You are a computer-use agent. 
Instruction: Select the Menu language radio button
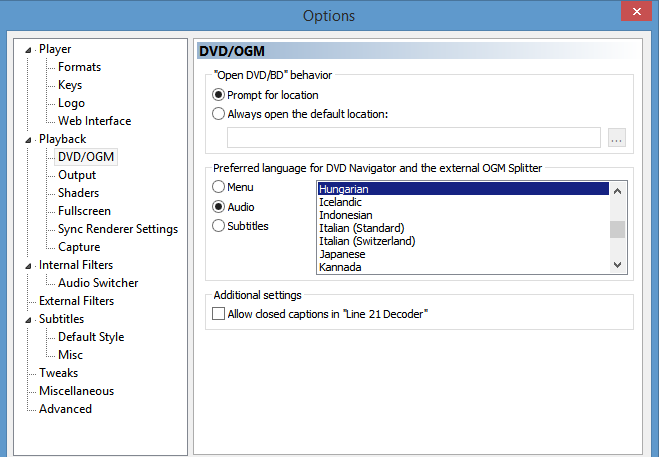pos(219,187)
